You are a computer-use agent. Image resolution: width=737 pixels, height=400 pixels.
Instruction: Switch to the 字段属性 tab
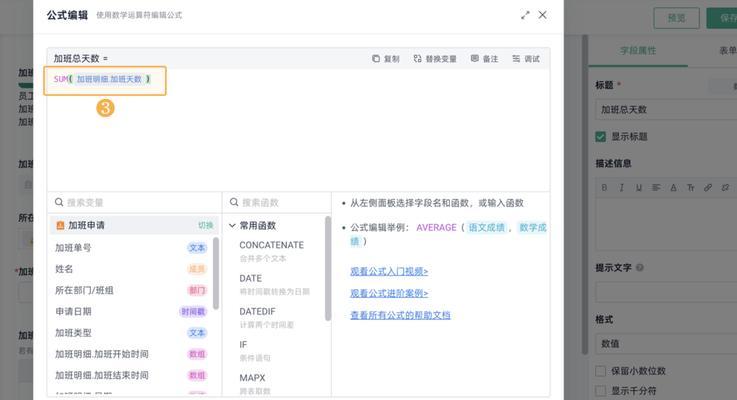point(637,50)
